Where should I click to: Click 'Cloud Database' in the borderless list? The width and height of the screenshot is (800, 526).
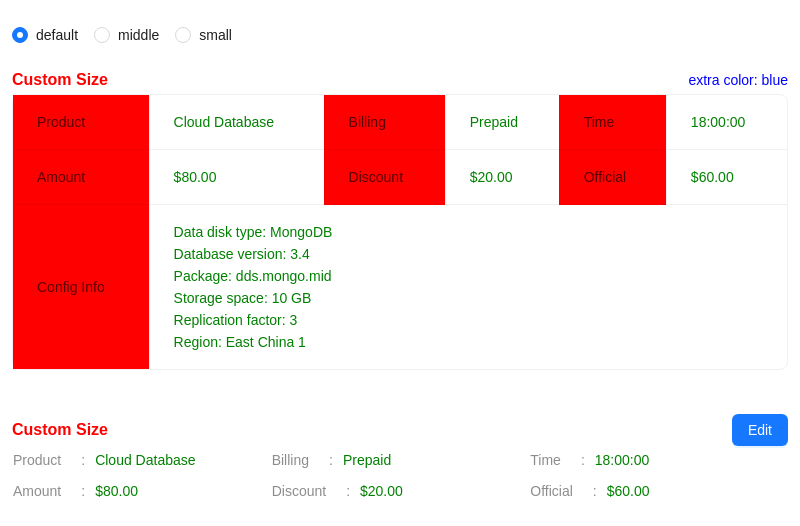[x=145, y=460]
